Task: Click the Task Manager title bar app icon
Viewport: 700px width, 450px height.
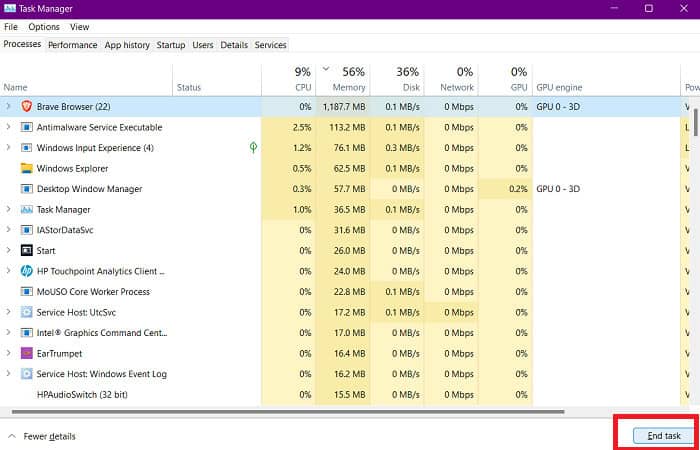Action: click(10, 8)
